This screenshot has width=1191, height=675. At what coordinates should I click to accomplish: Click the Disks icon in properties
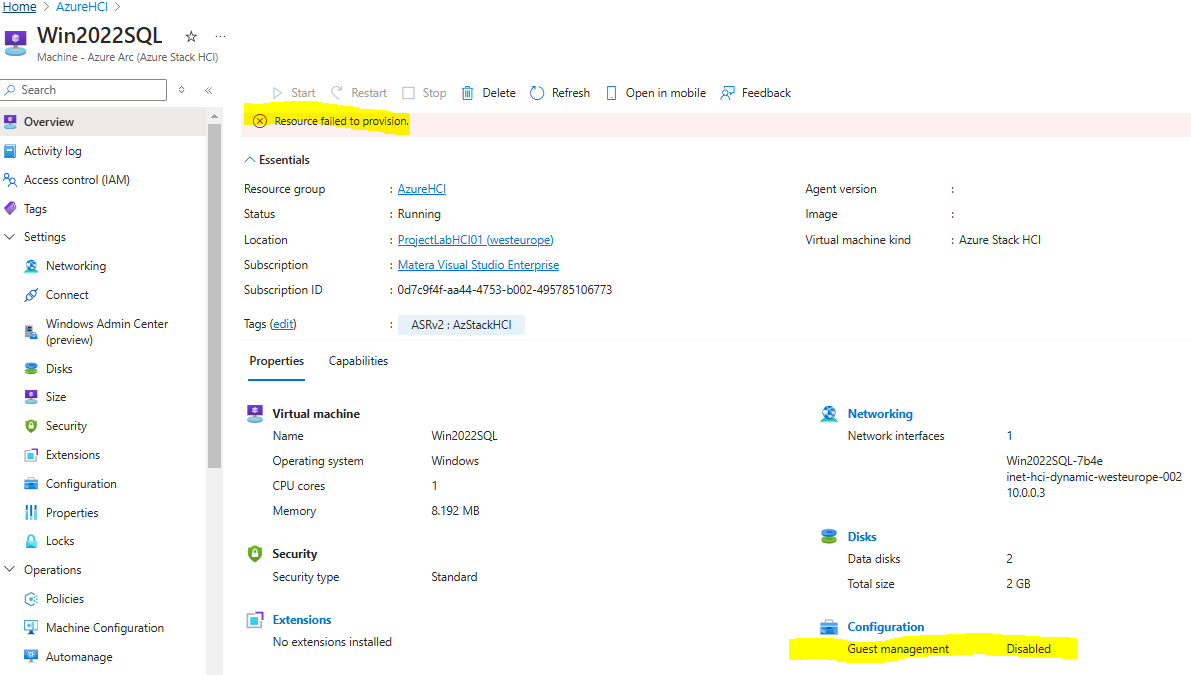(x=829, y=537)
